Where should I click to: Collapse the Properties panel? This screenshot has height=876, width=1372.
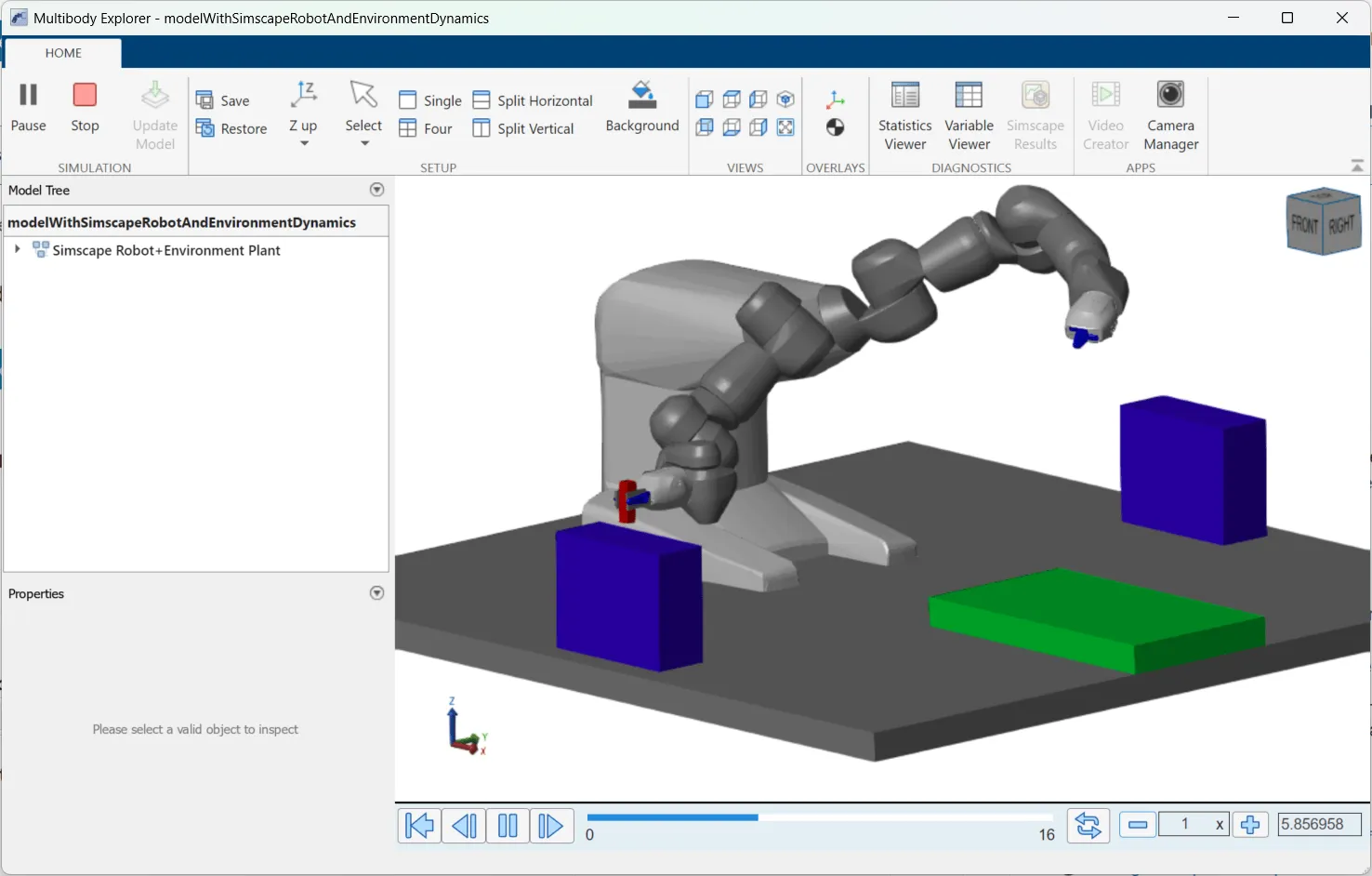(x=376, y=592)
